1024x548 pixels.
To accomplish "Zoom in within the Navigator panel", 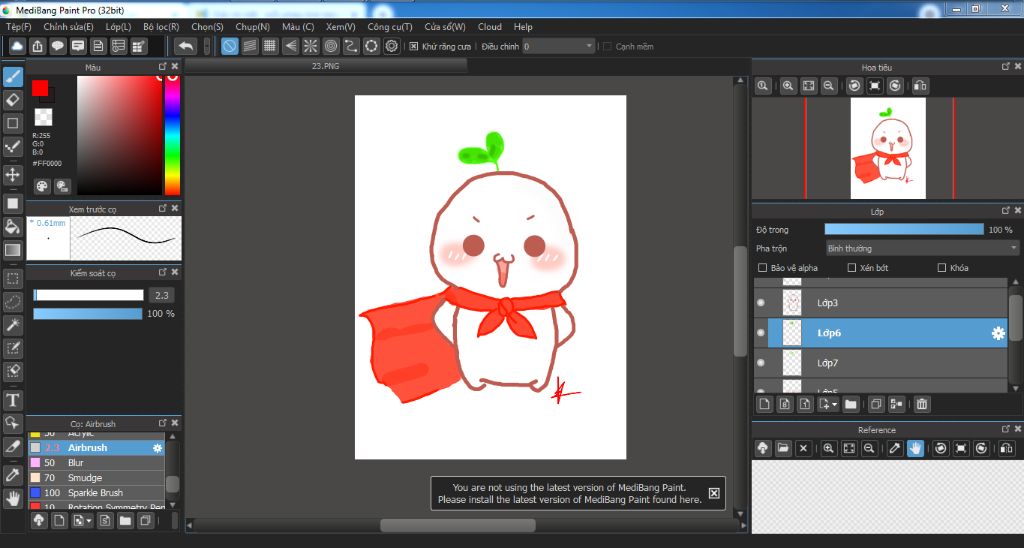I will tap(788, 86).
